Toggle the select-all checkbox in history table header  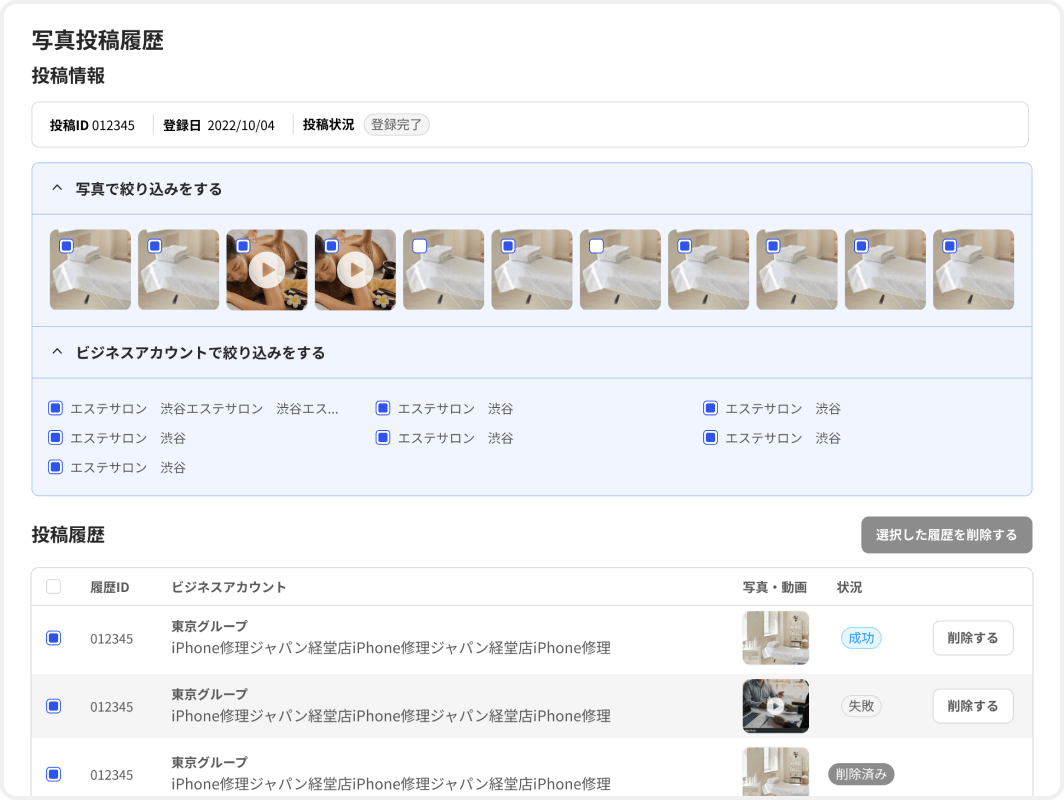[x=54, y=587]
